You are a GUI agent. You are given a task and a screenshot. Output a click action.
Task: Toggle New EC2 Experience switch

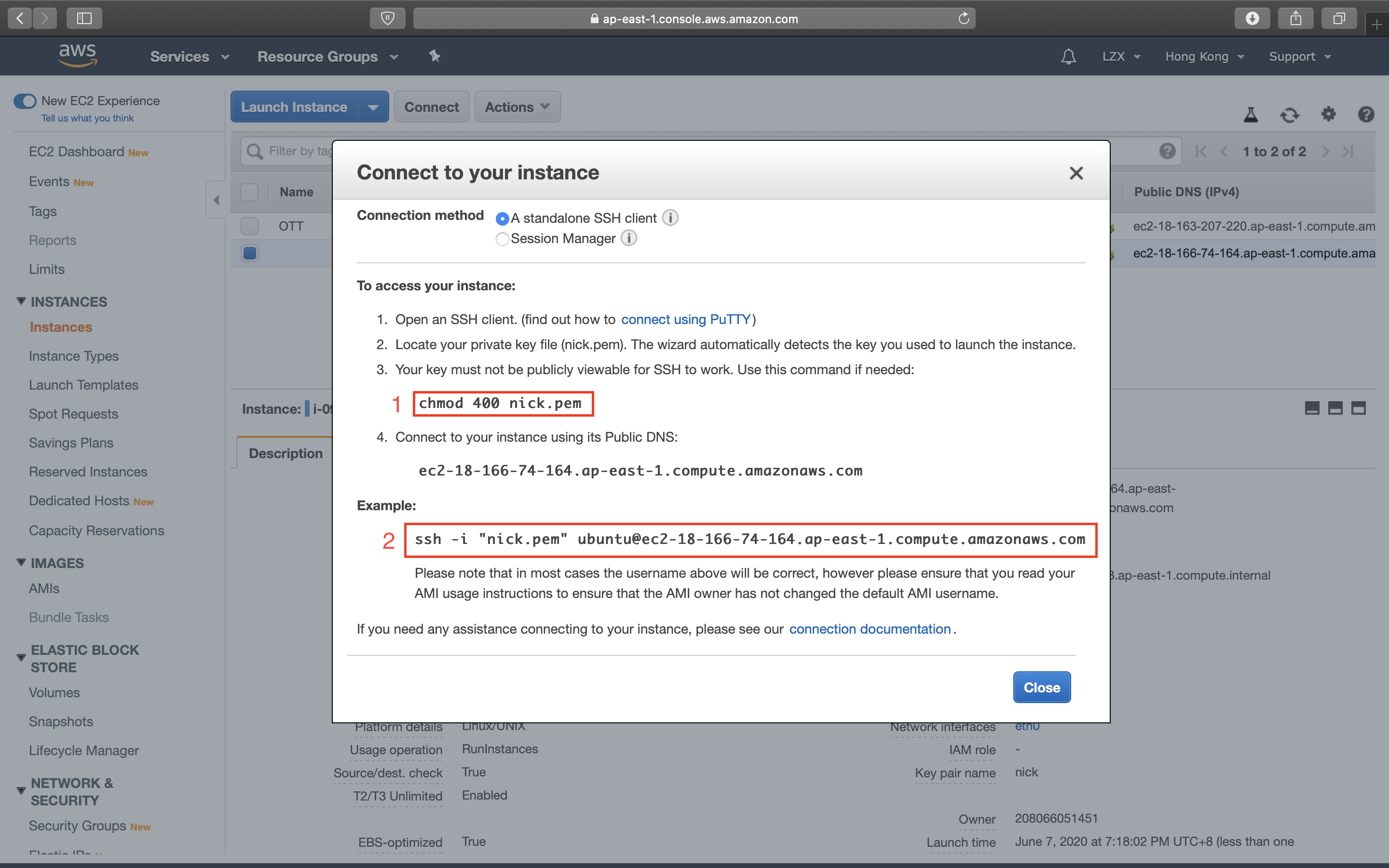coord(25,101)
